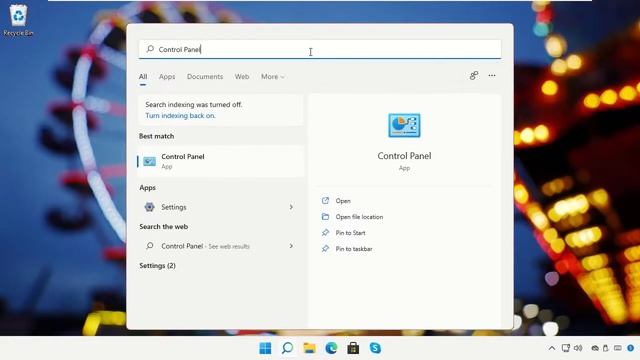This screenshot has width=640, height=360.
Task: Expand the Control Panel web result chevron
Action: click(x=291, y=246)
